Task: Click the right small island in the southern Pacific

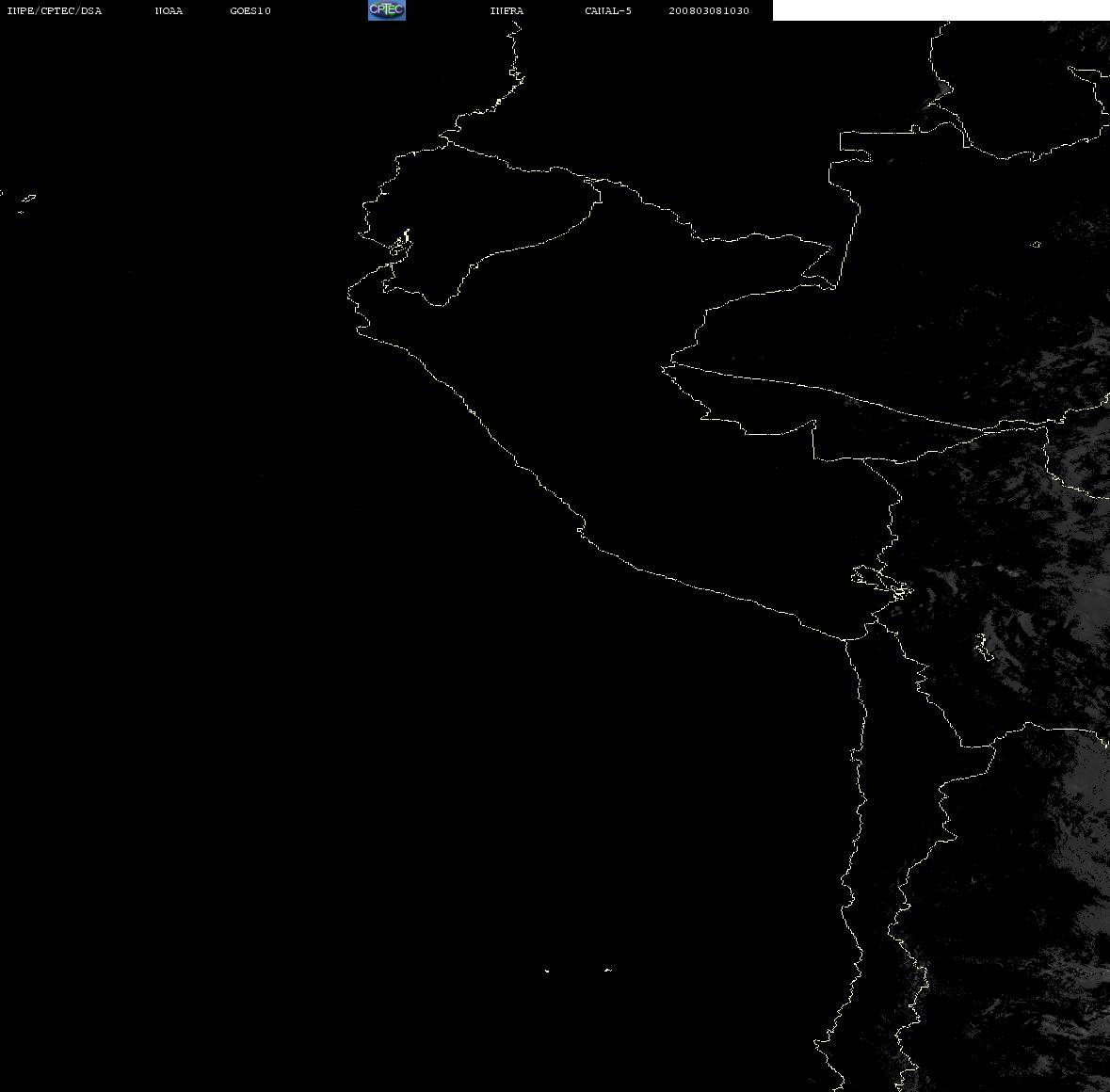Action: (607, 970)
